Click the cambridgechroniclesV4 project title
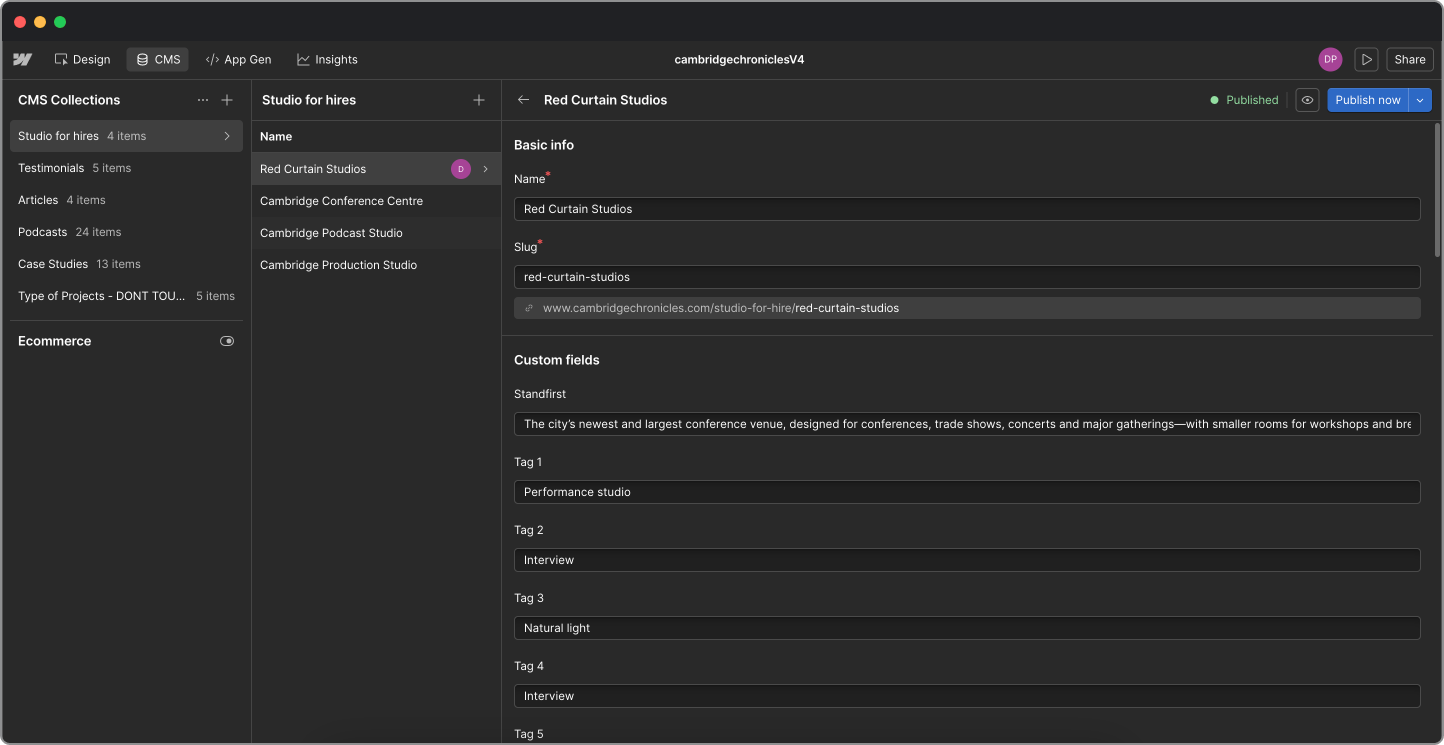The image size is (1444, 745). [739, 60]
